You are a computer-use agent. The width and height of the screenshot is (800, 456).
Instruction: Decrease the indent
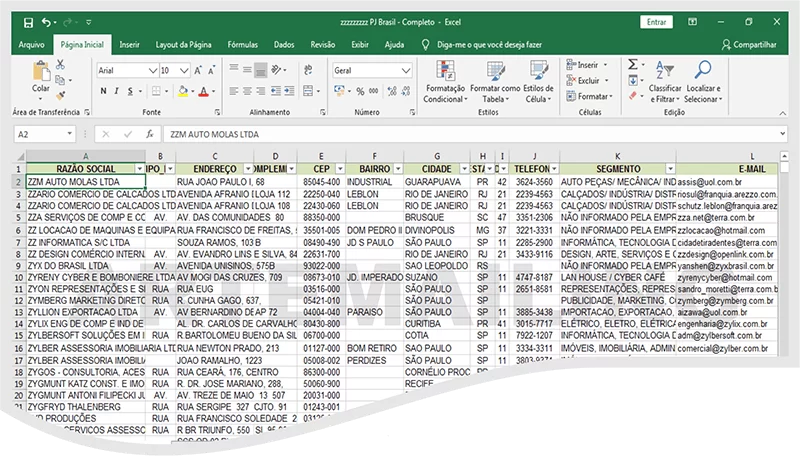click(276, 91)
